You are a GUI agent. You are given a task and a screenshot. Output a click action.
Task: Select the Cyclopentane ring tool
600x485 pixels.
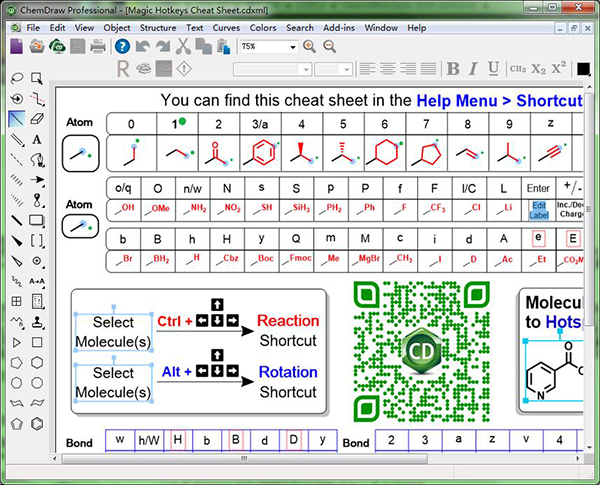click(16, 363)
